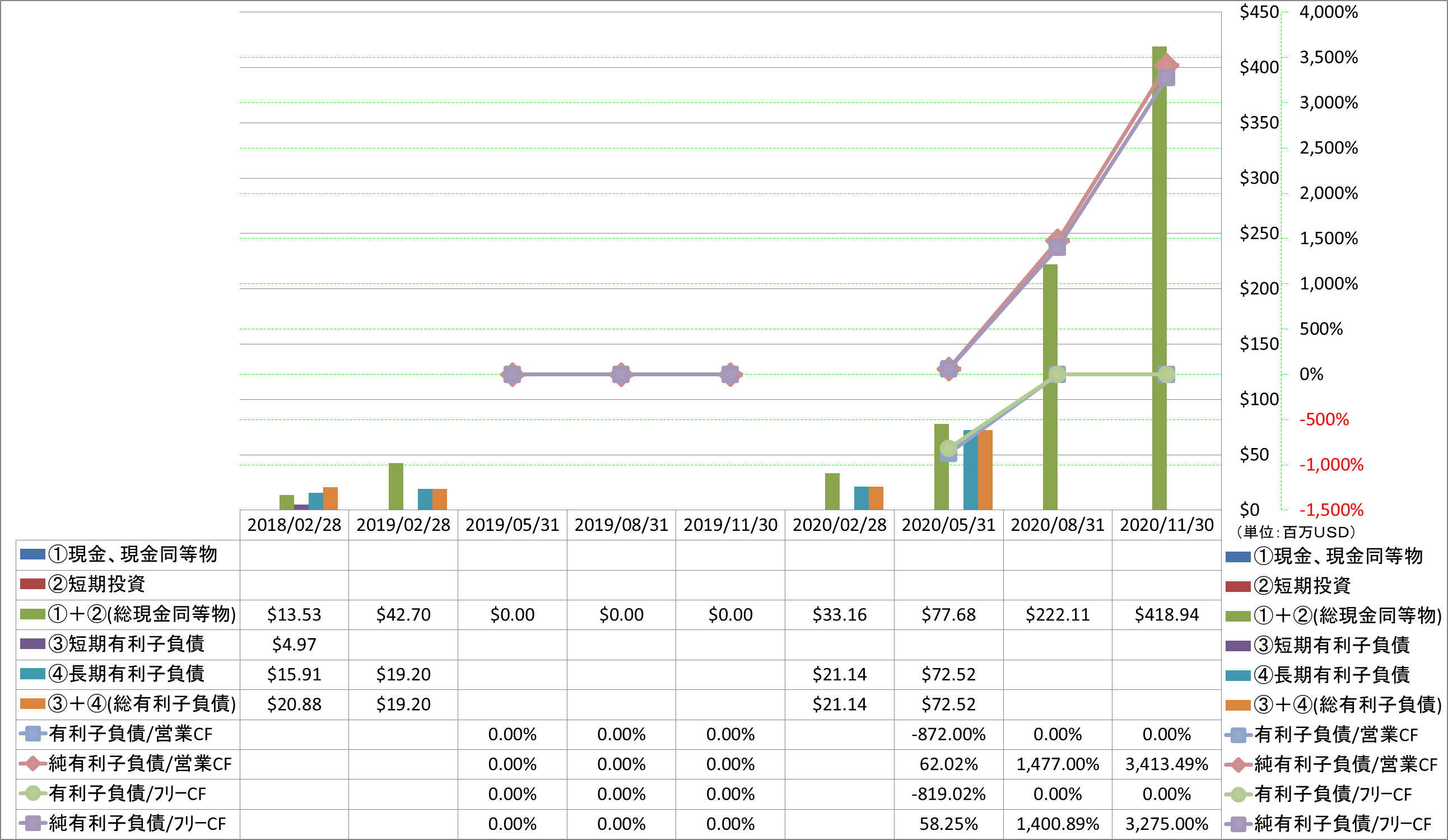The height and width of the screenshot is (840, 1448).
Task: Click the 58.25% cell
Action: (949, 824)
